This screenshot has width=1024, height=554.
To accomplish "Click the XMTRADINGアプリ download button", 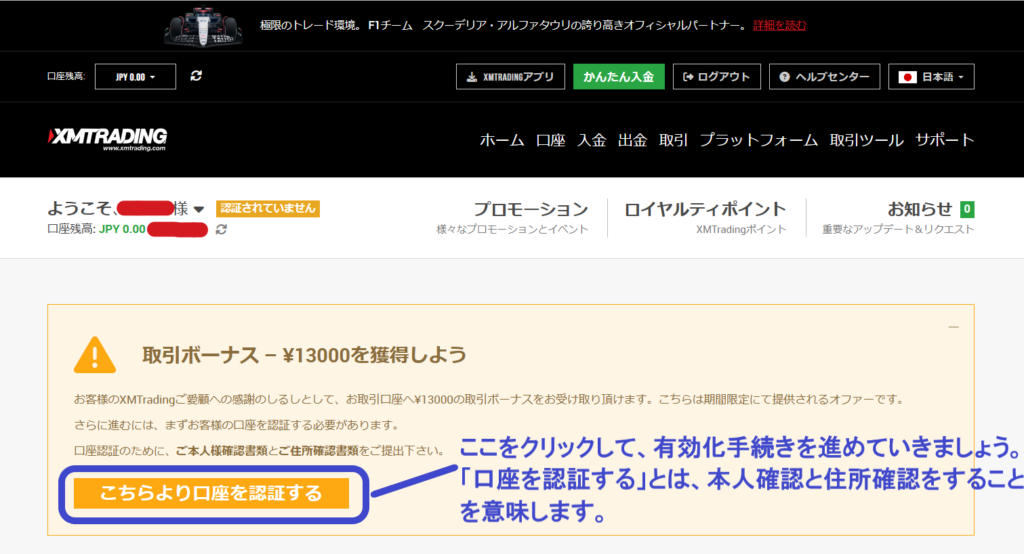I will [510, 77].
